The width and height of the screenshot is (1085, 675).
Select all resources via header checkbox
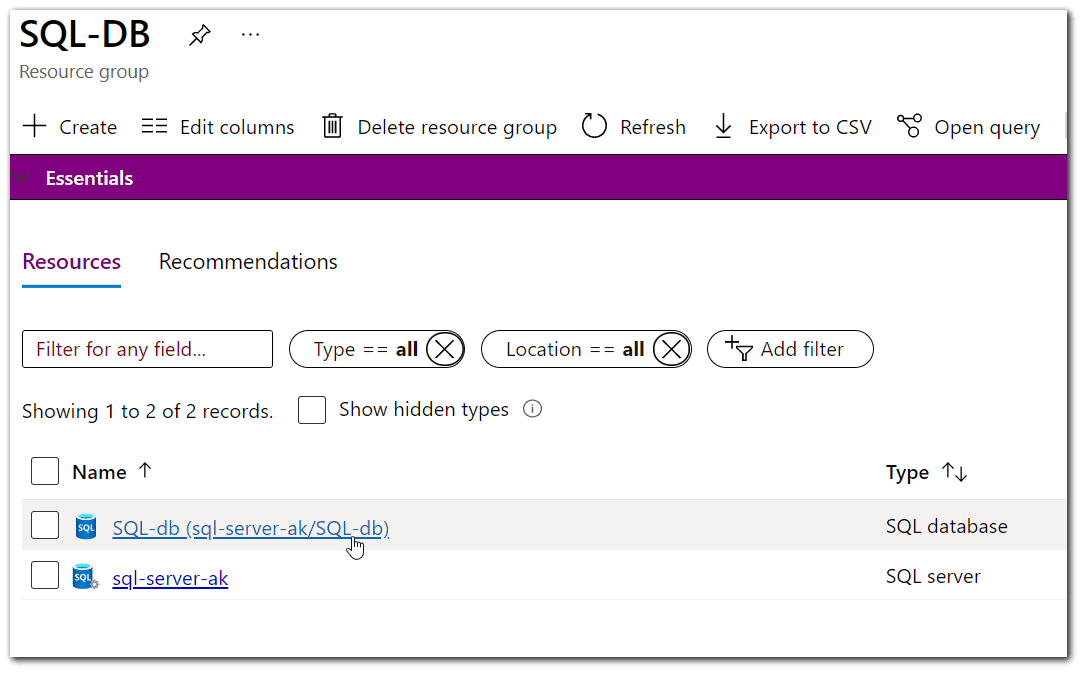click(44, 471)
